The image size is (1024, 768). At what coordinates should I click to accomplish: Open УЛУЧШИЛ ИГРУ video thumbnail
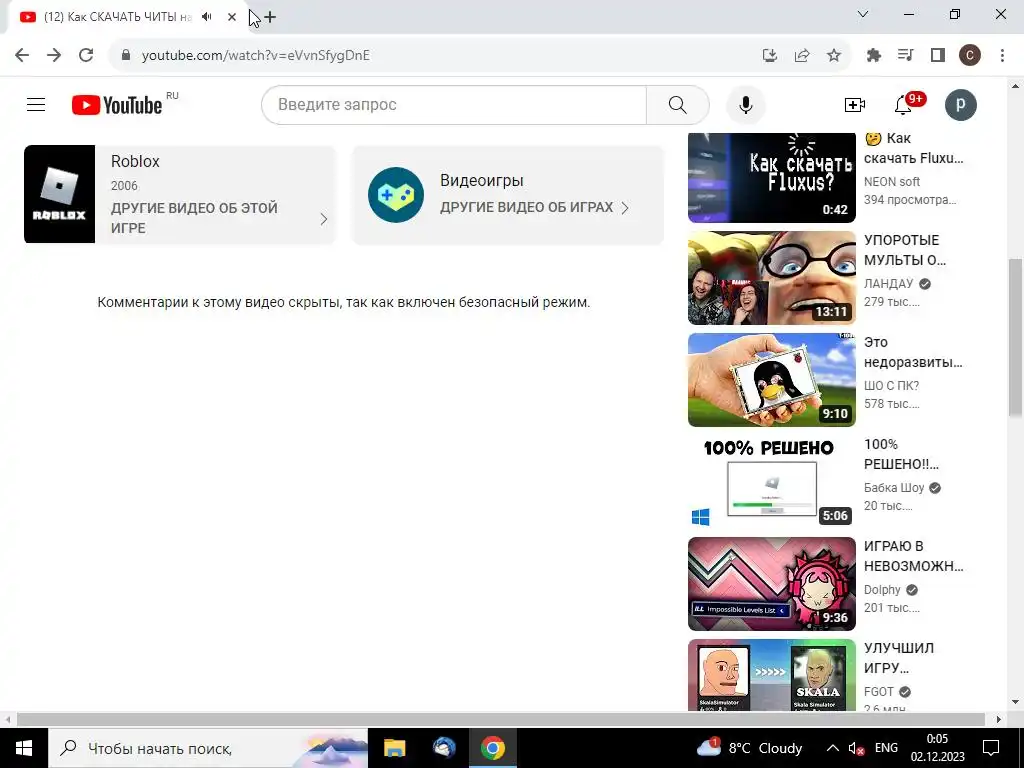pos(771,675)
